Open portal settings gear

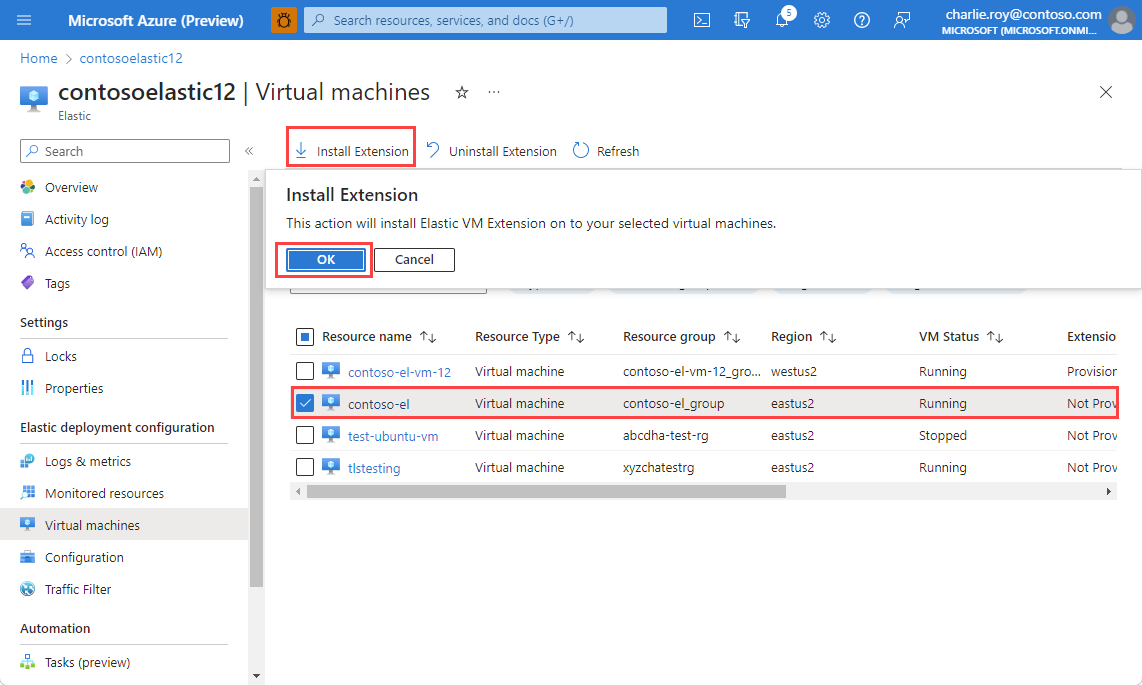tap(822, 20)
